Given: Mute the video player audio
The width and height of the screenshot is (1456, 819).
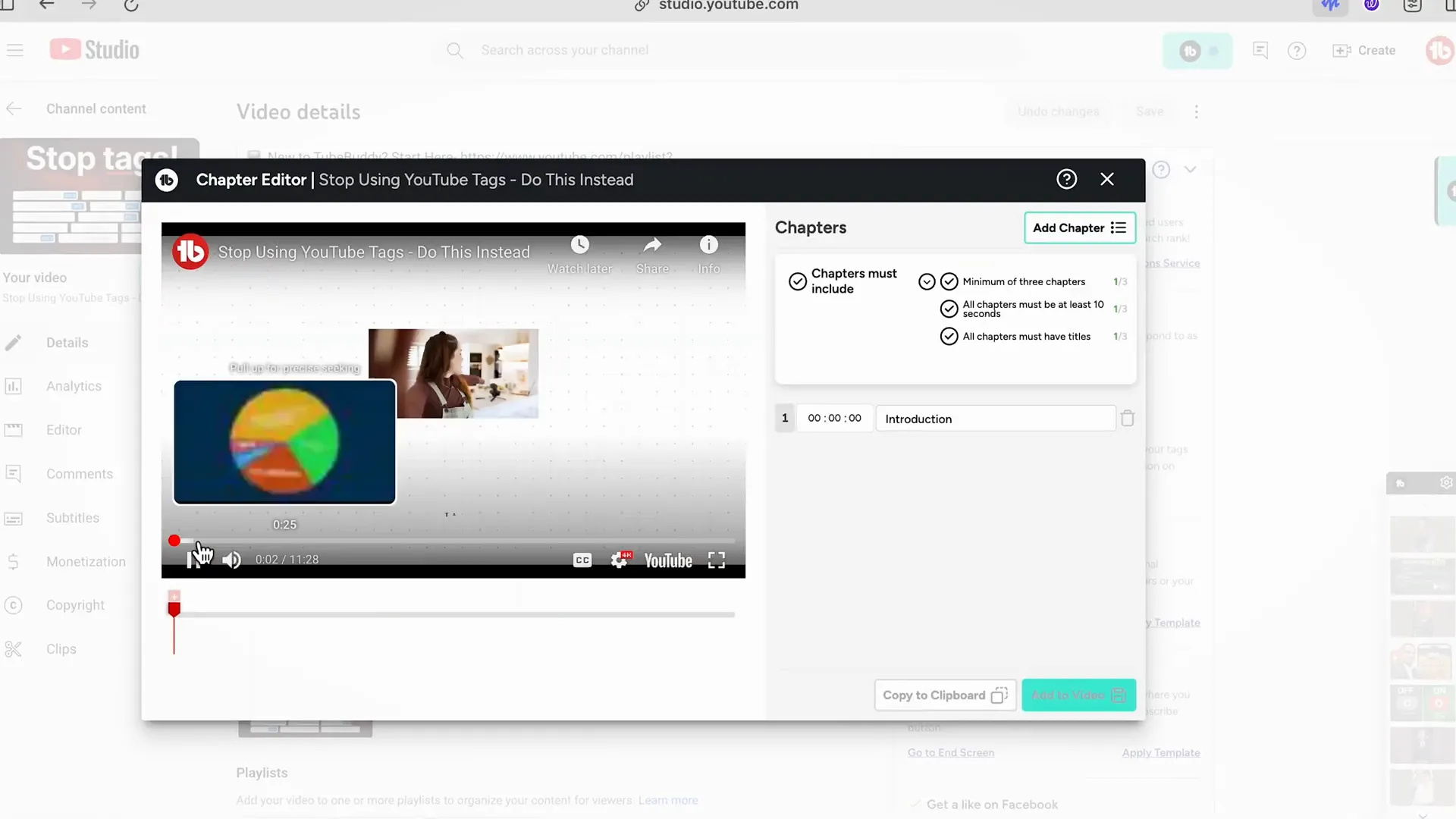Looking at the screenshot, I should point(232,560).
